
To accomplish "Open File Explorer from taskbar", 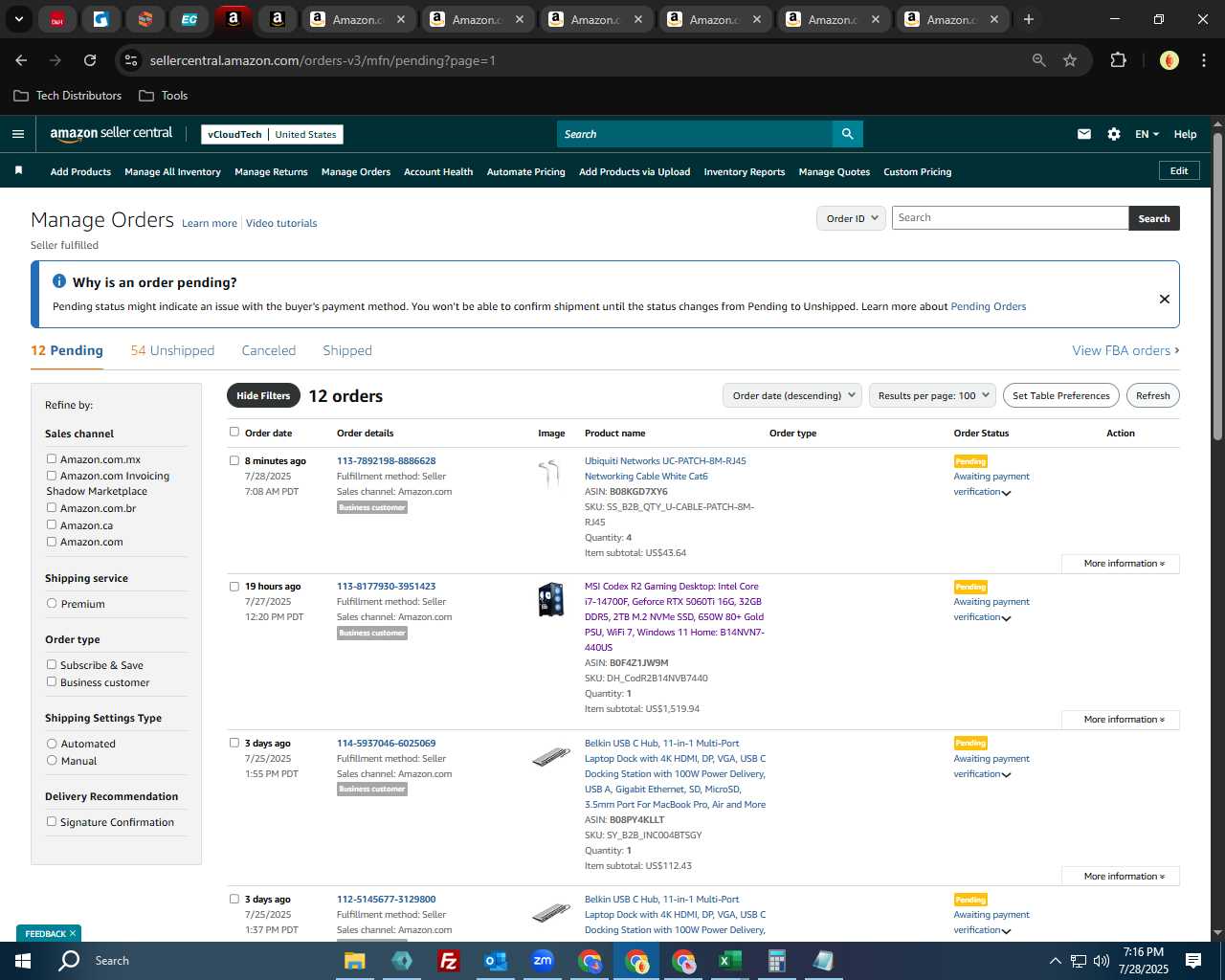I will click(x=355, y=961).
